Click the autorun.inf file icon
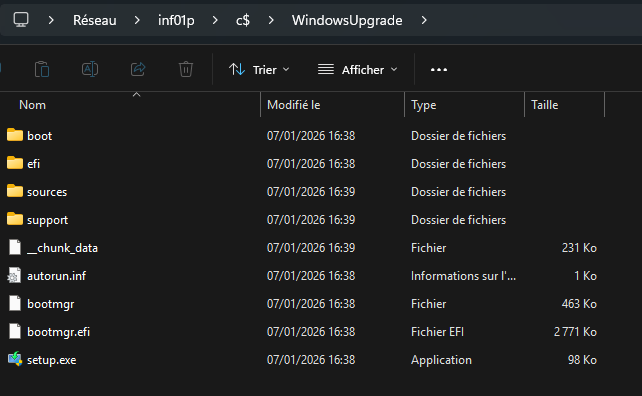 (x=15, y=276)
